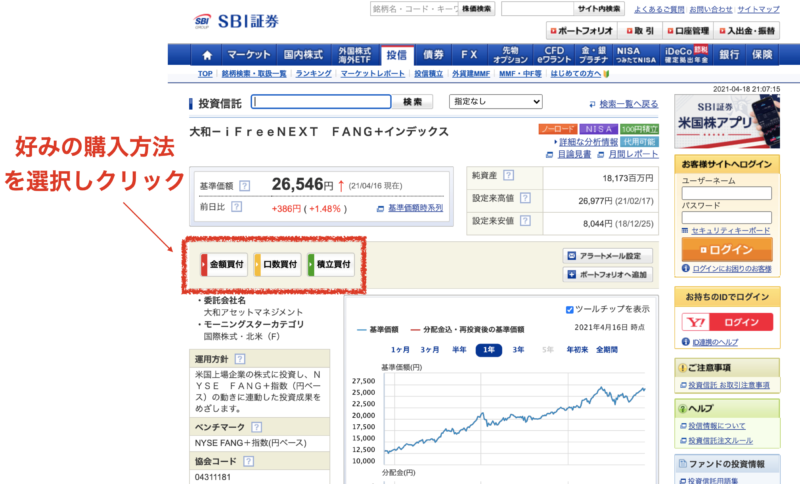This screenshot has width=800, height=484.
Task: Click the サイト内検索 button
Action: click(x=599, y=9)
